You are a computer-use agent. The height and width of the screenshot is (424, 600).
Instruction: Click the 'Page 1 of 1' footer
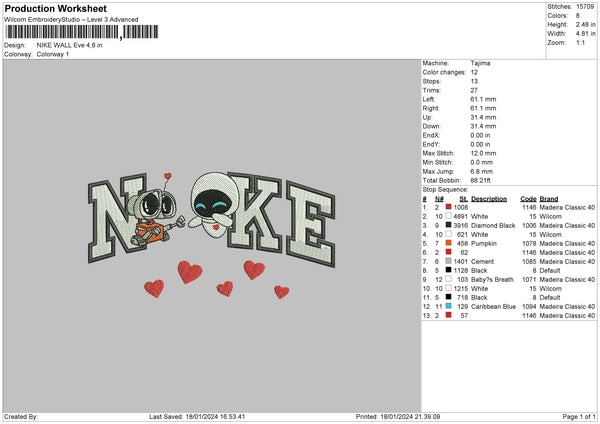tap(579, 416)
